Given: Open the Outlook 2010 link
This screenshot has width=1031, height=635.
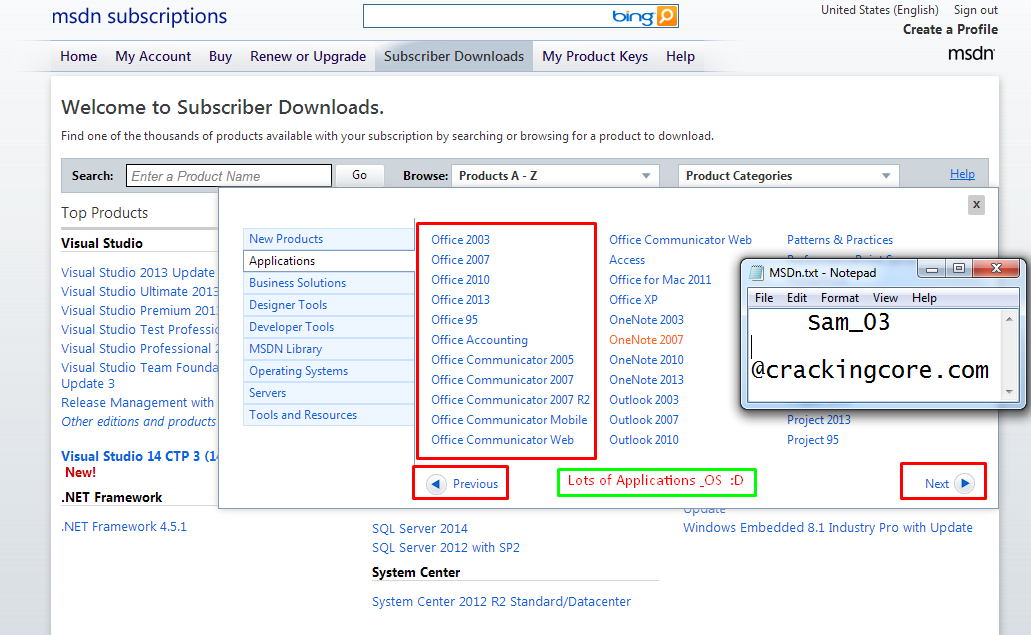Looking at the screenshot, I should [644, 440].
